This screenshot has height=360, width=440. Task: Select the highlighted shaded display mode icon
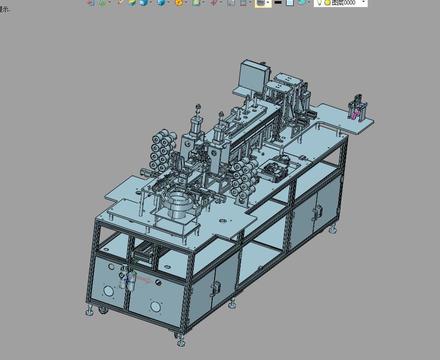click(260, 3)
